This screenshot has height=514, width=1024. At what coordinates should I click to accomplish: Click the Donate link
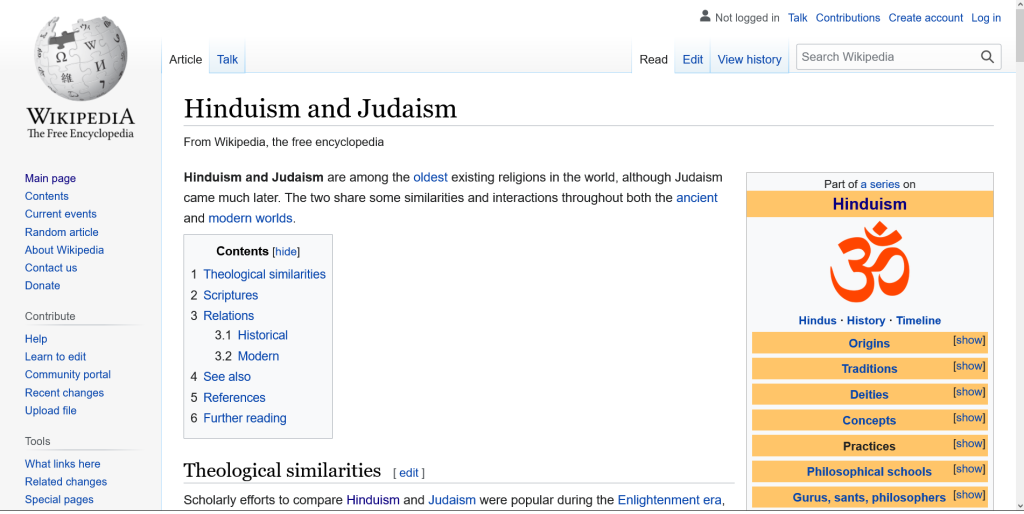pos(42,285)
